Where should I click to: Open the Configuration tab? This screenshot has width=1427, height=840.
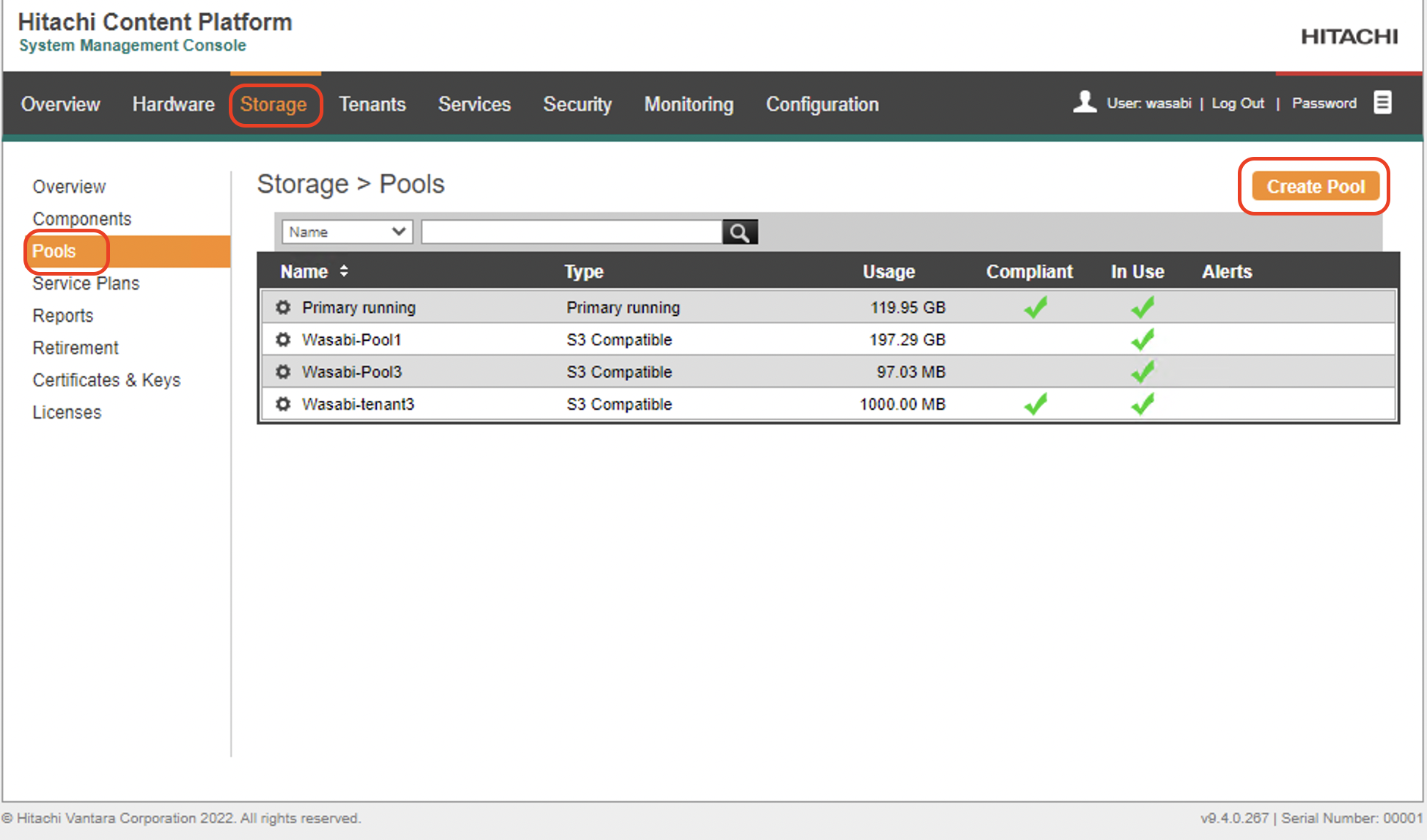coord(822,104)
